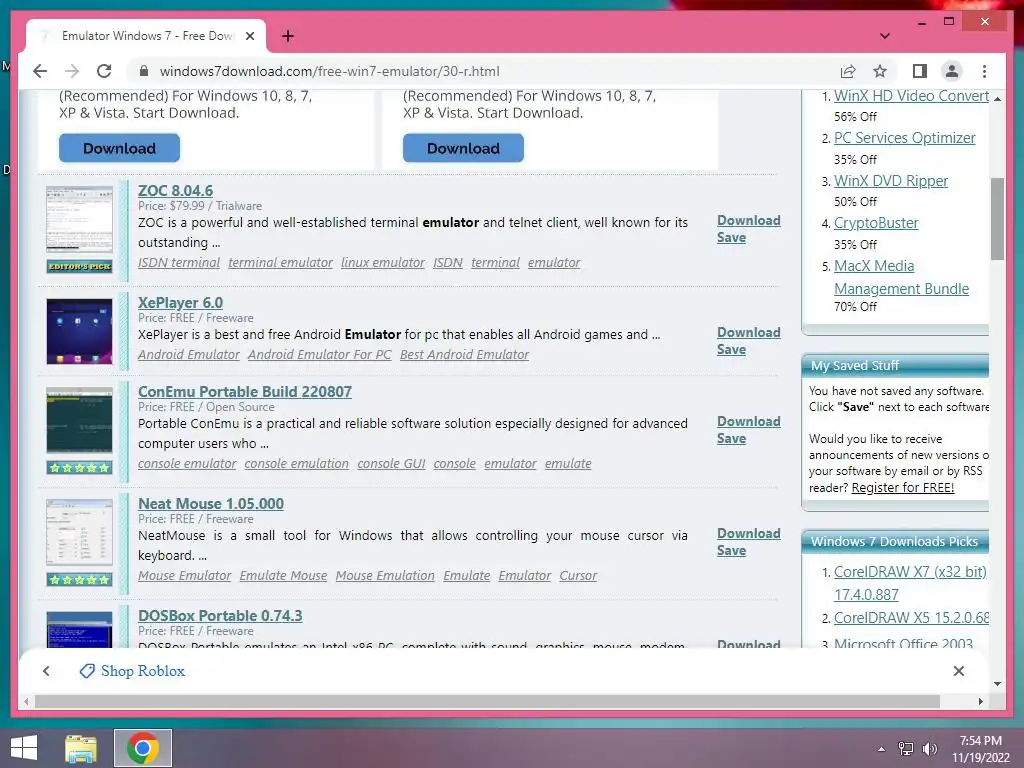
Task: Open the 'Cursor' tag link
Action: point(578,576)
